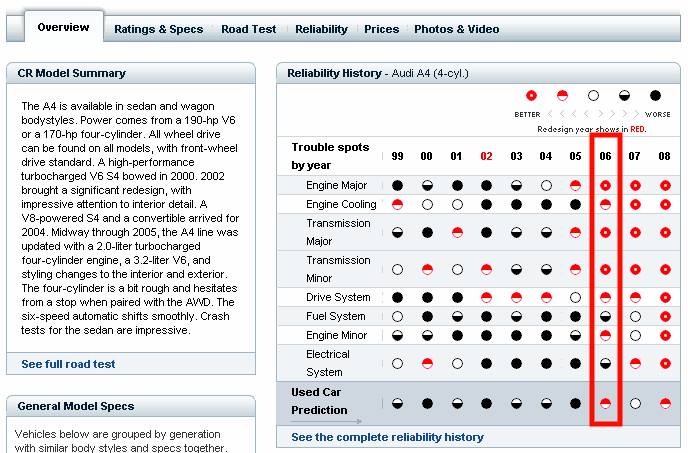Click Electrical System rating for year 06
The height and width of the screenshot is (453, 688).
[605, 363]
